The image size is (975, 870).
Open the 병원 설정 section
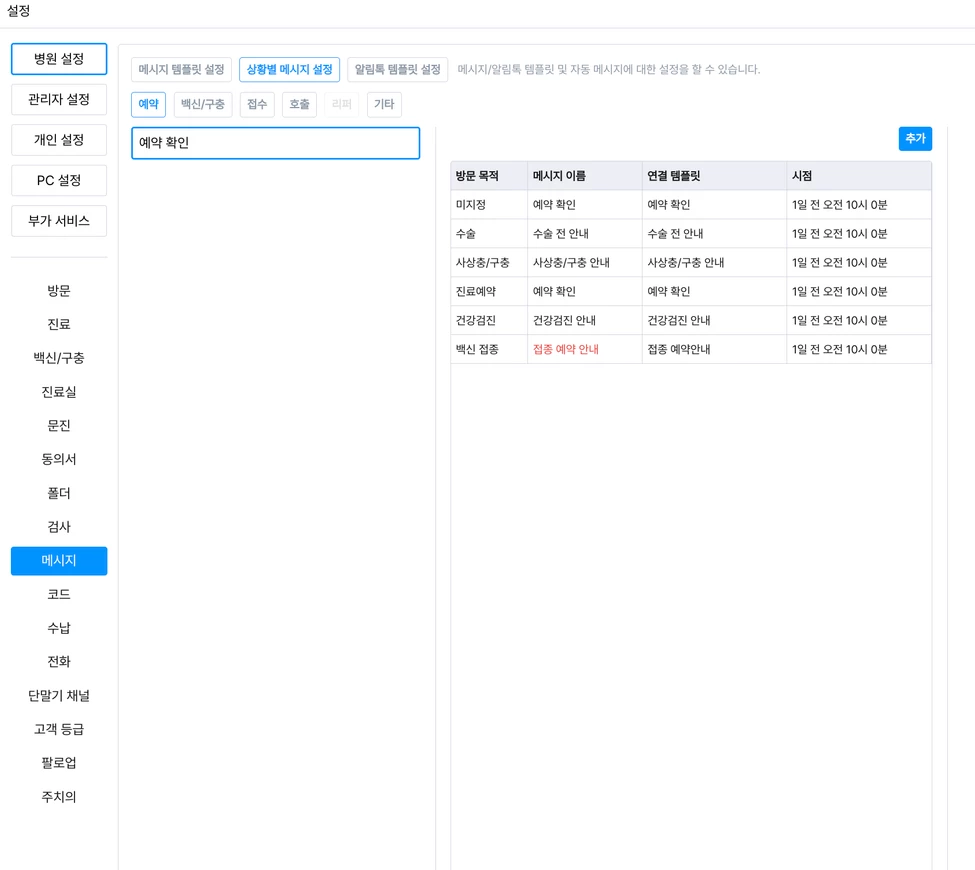59,59
